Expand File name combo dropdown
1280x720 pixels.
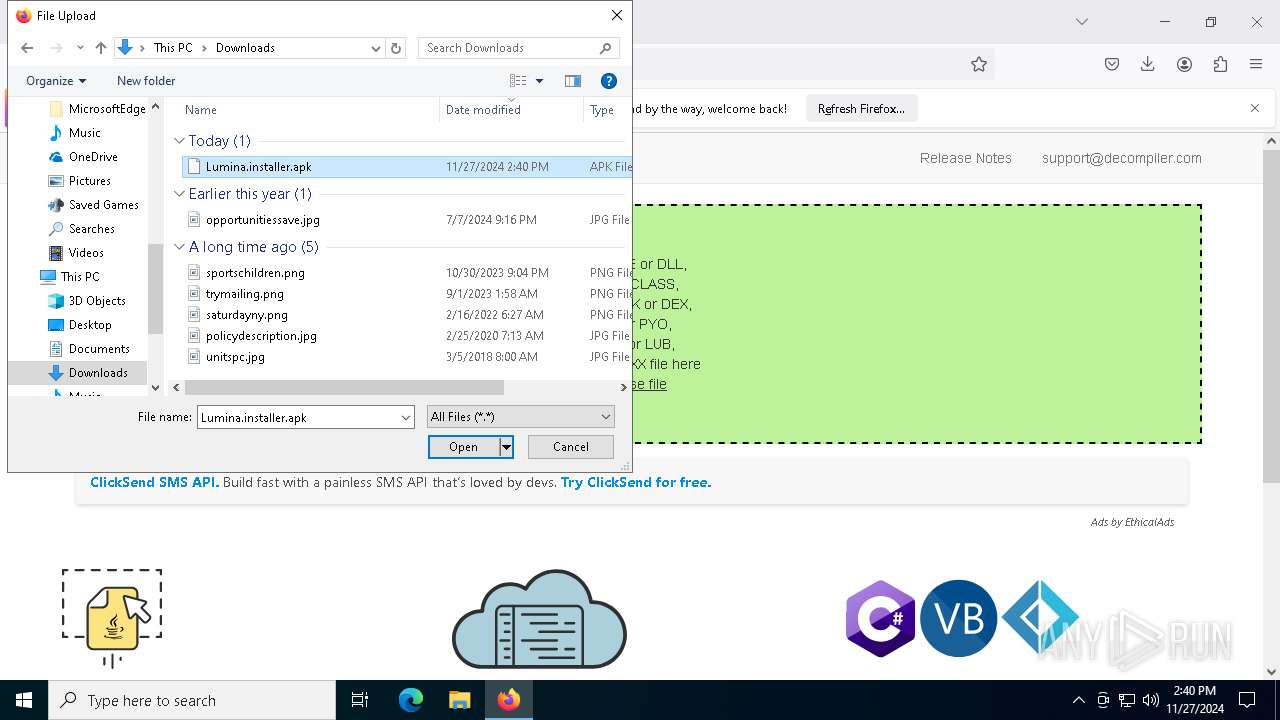[x=406, y=417]
